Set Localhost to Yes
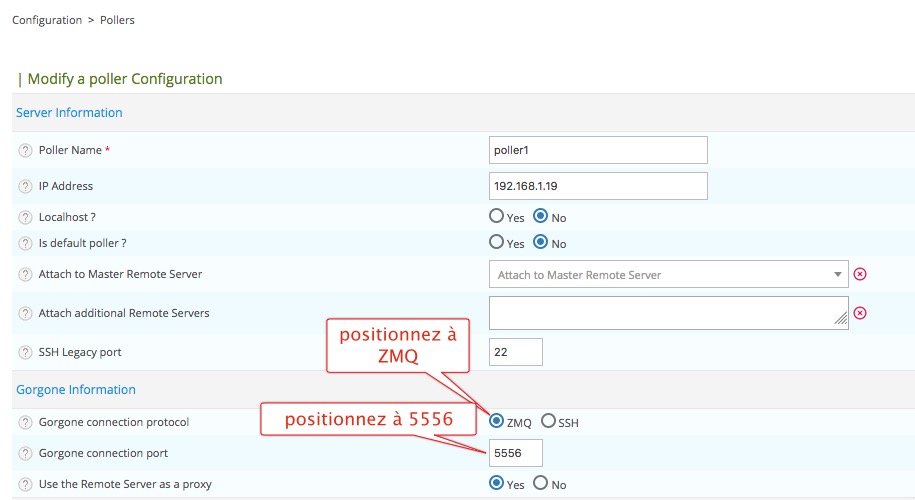915x500 pixels. [497, 216]
